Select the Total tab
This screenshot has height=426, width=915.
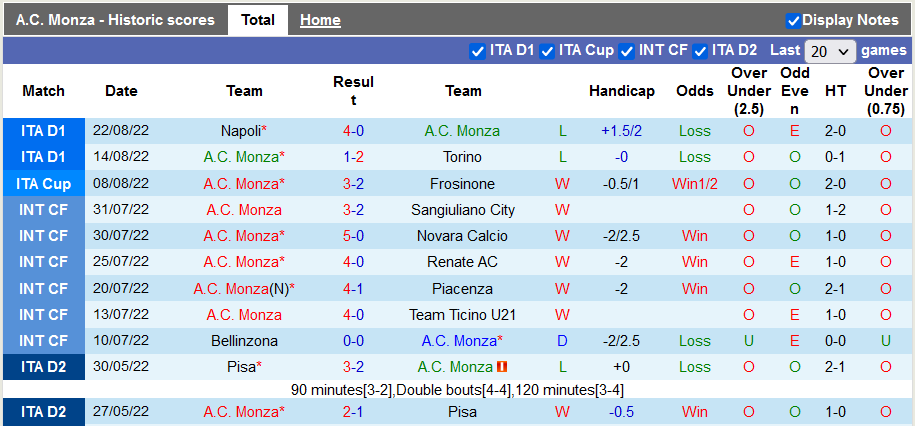258,20
